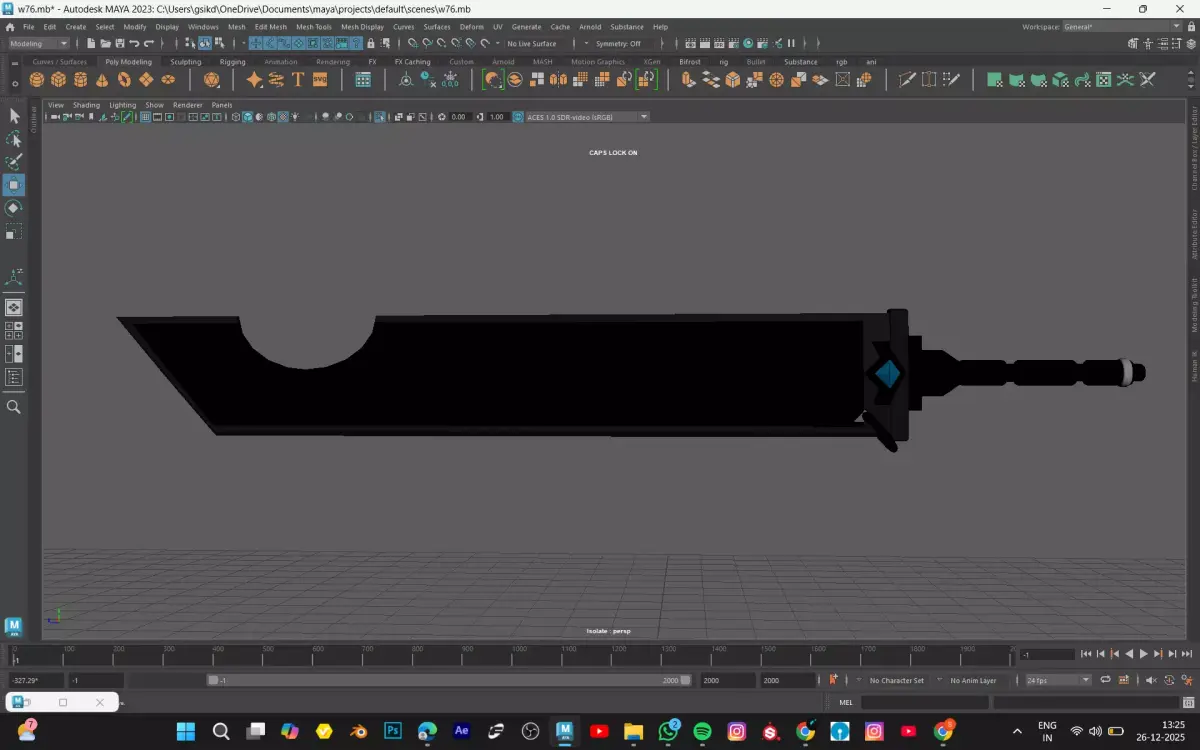Play animation forwards

[1144, 654]
